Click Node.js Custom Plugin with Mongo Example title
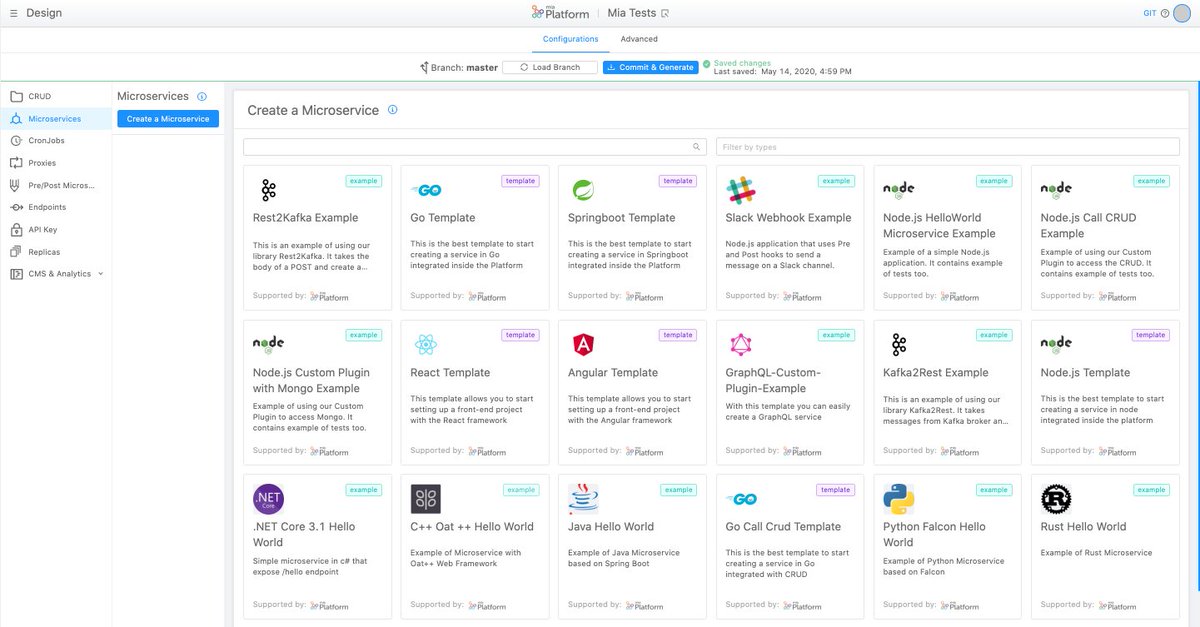 point(311,380)
